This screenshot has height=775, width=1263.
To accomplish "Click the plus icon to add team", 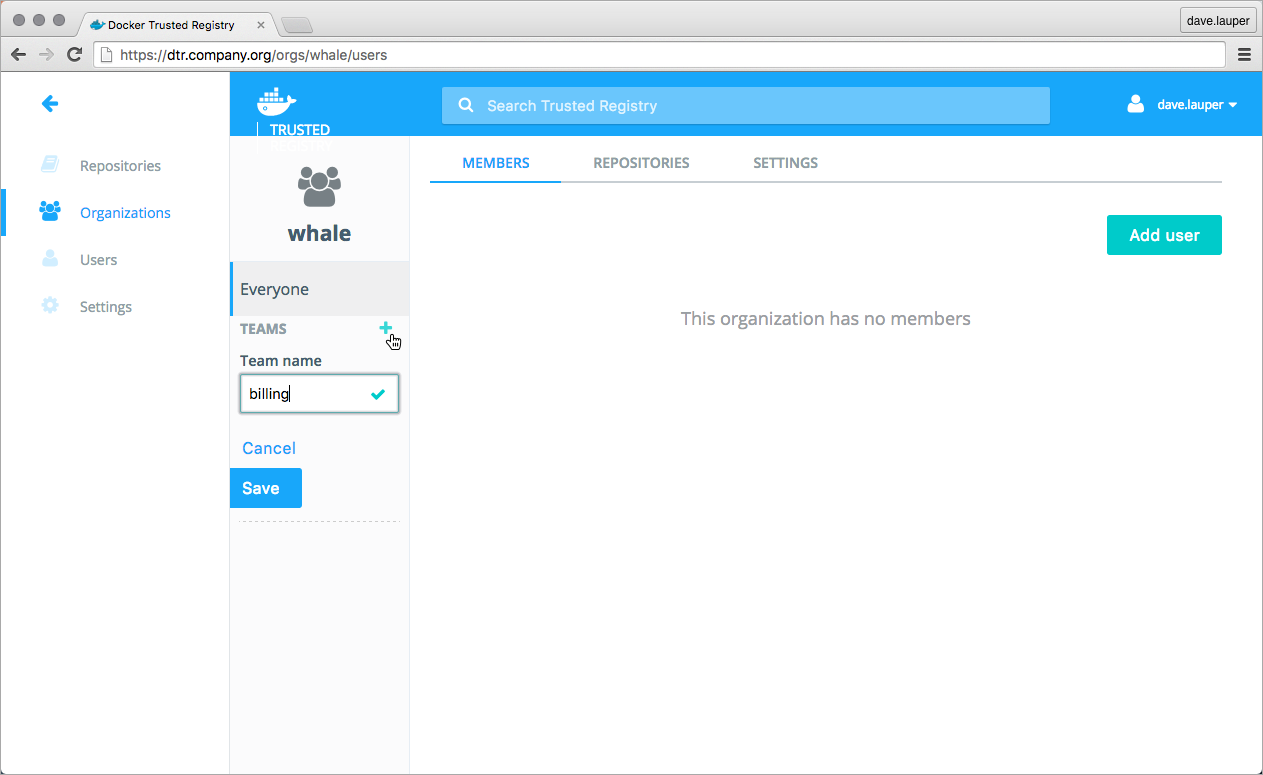I will click(x=385, y=328).
